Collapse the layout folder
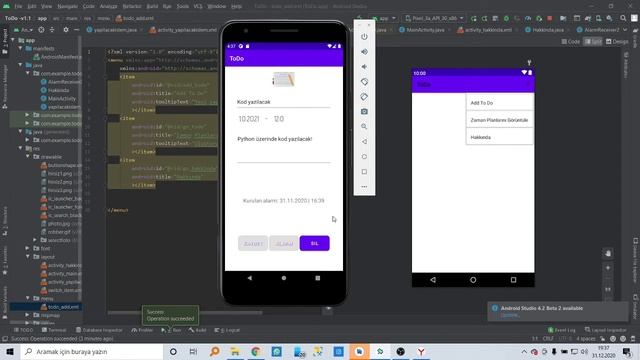 pyautogui.click(x=28, y=256)
